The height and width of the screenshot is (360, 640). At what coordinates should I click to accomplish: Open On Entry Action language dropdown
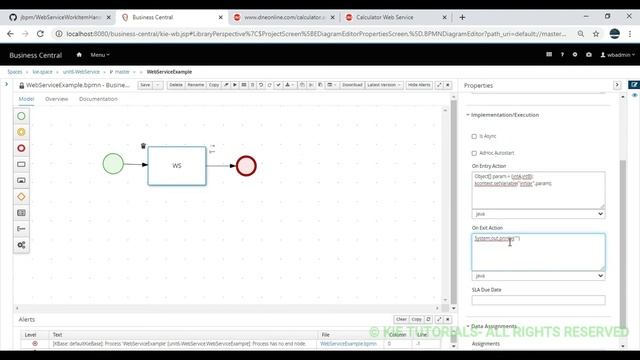pyautogui.click(x=538, y=214)
